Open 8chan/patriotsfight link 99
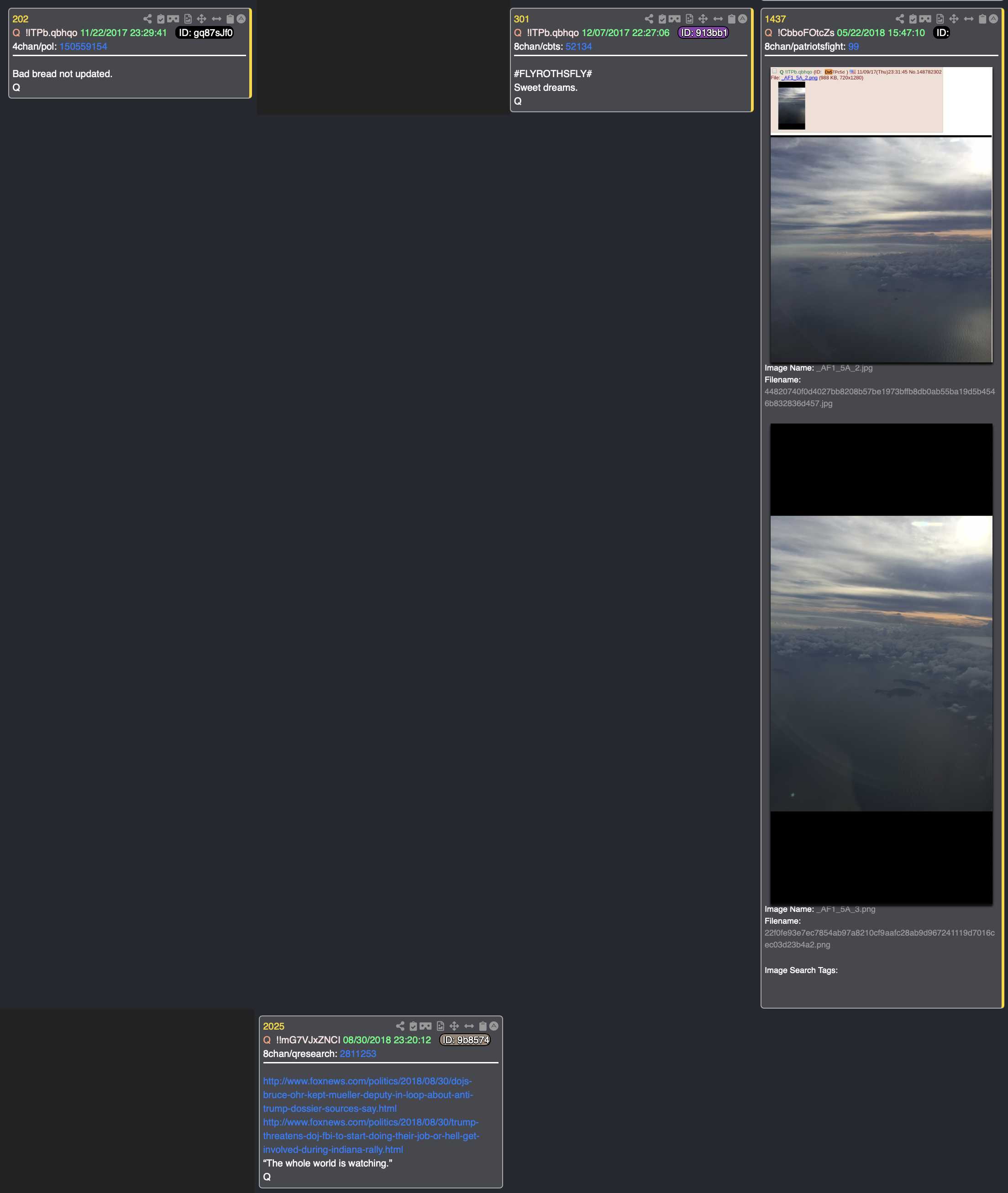The height and width of the screenshot is (1193, 1008). tap(853, 46)
